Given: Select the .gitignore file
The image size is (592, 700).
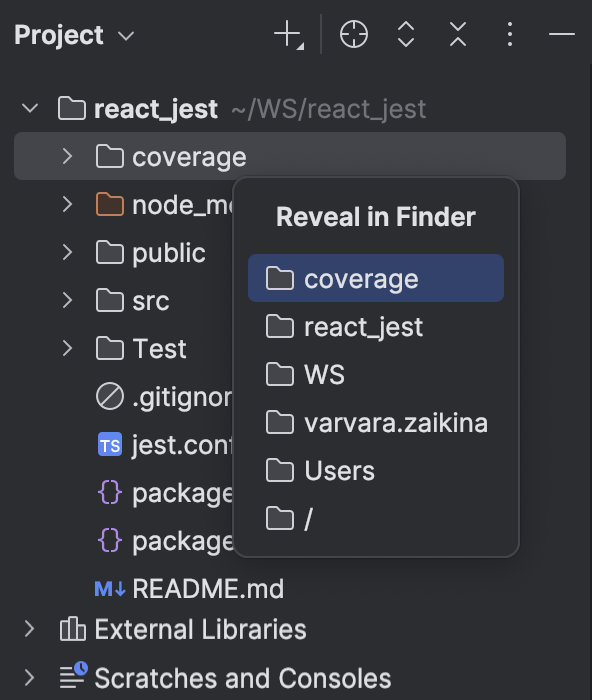Looking at the screenshot, I should pos(182,397).
